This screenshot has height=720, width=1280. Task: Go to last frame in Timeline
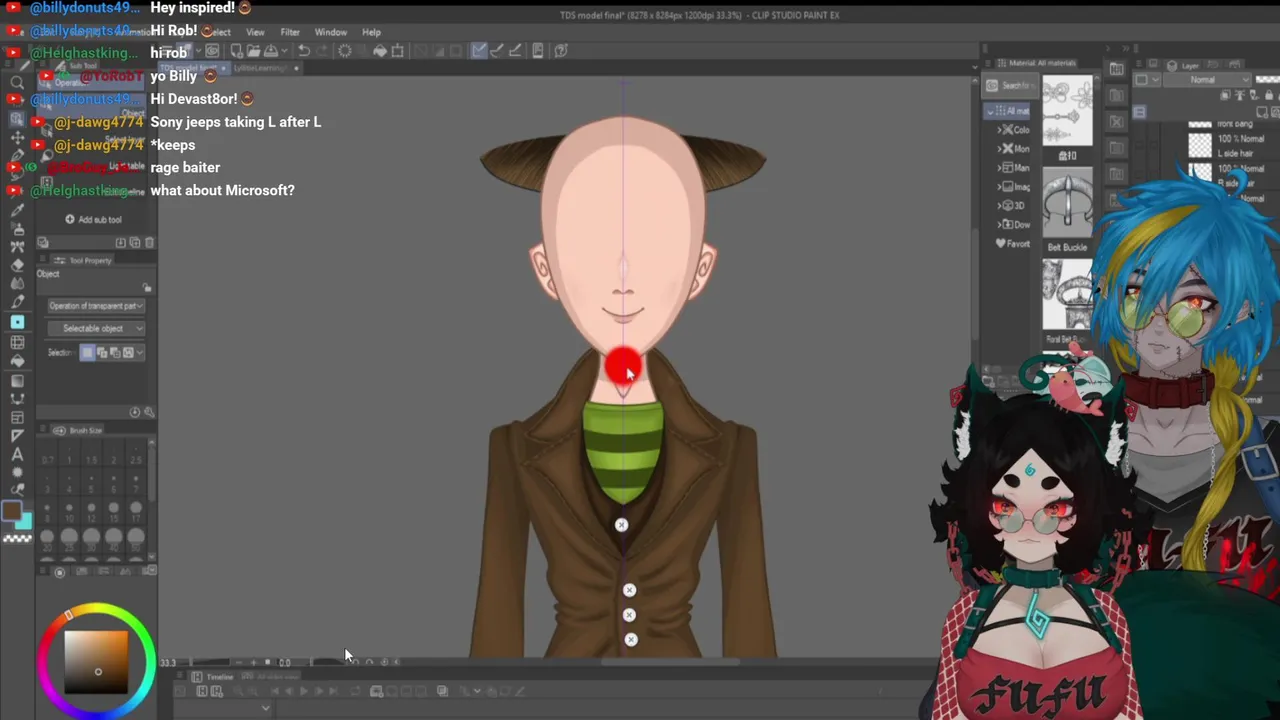point(332,691)
